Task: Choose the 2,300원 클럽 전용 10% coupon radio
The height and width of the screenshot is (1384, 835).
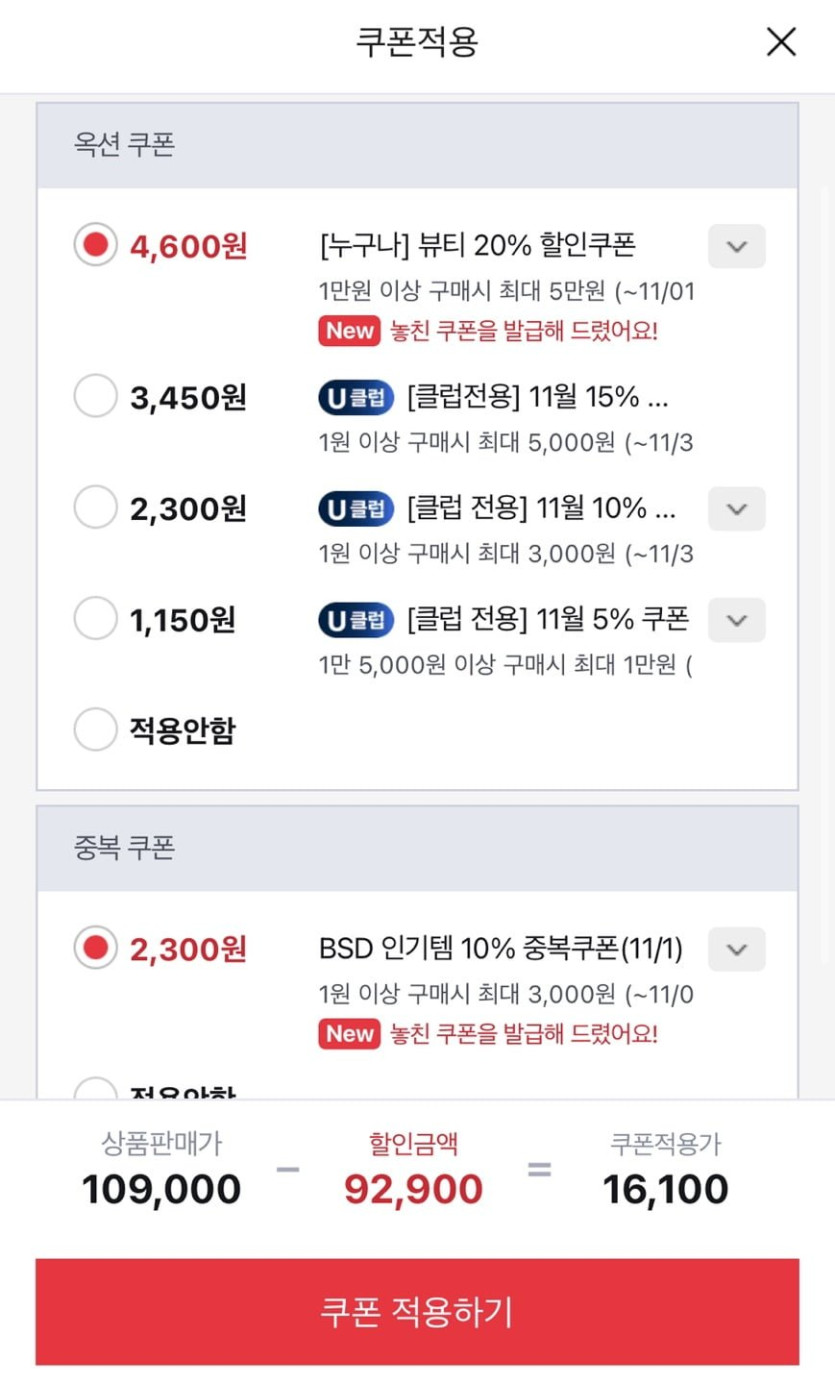Action: pyautogui.click(x=96, y=509)
